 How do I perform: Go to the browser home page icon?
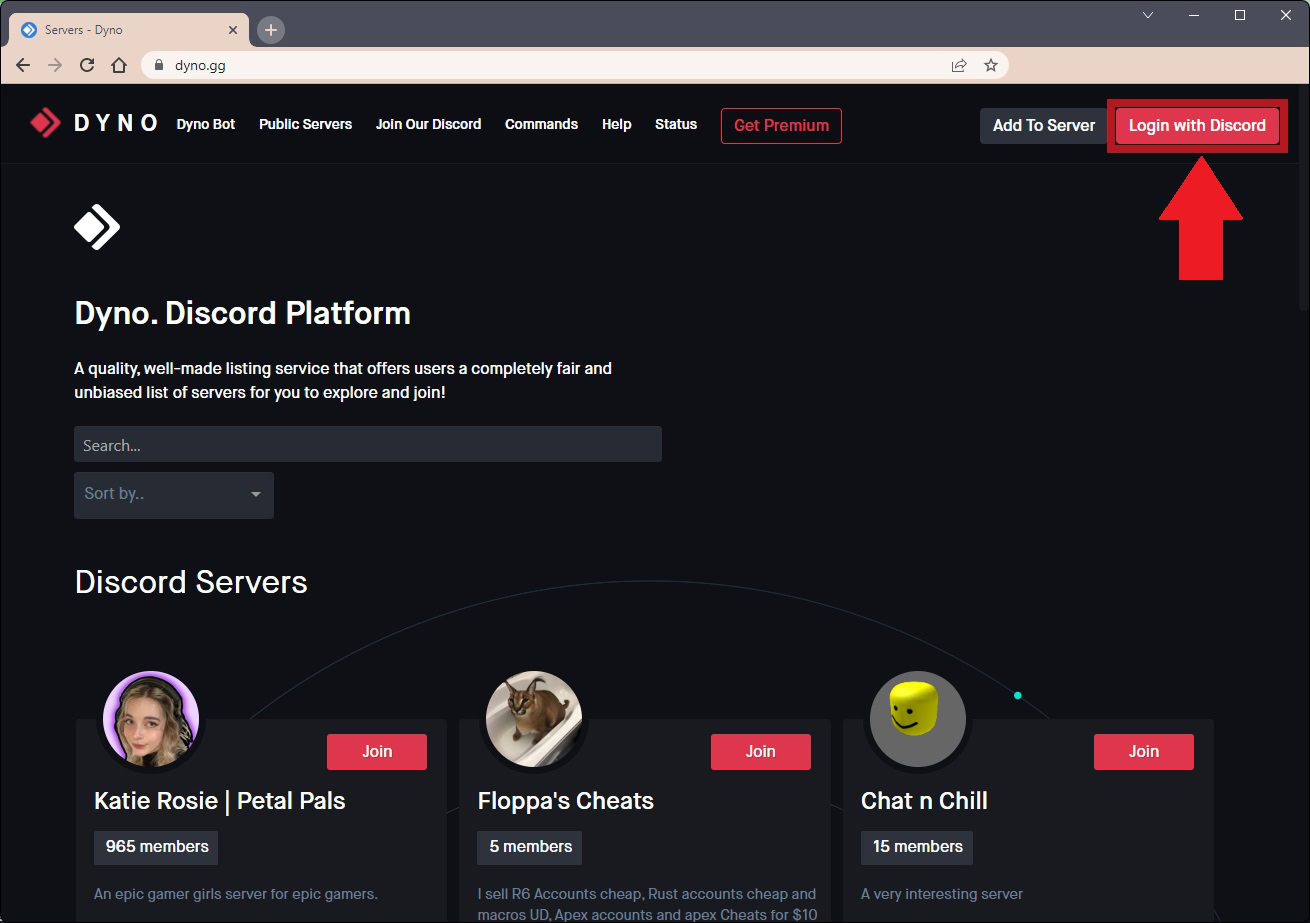click(119, 65)
